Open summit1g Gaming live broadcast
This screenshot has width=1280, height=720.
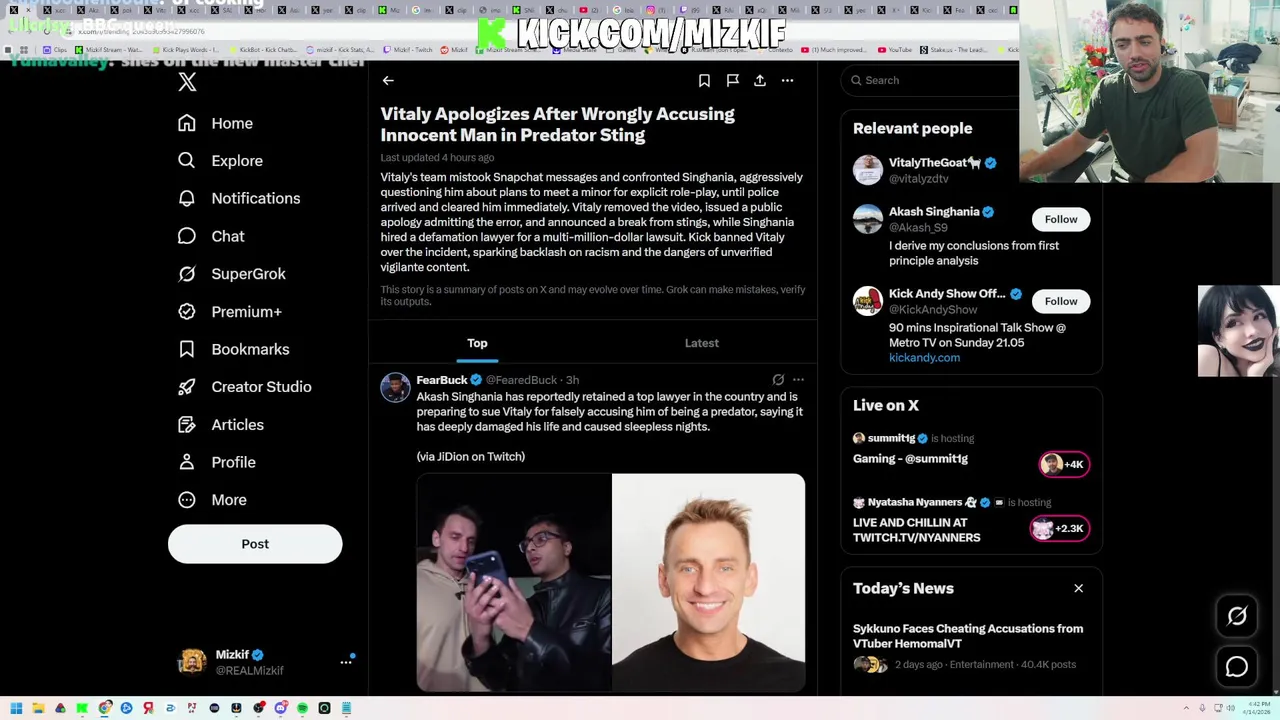click(x=910, y=459)
